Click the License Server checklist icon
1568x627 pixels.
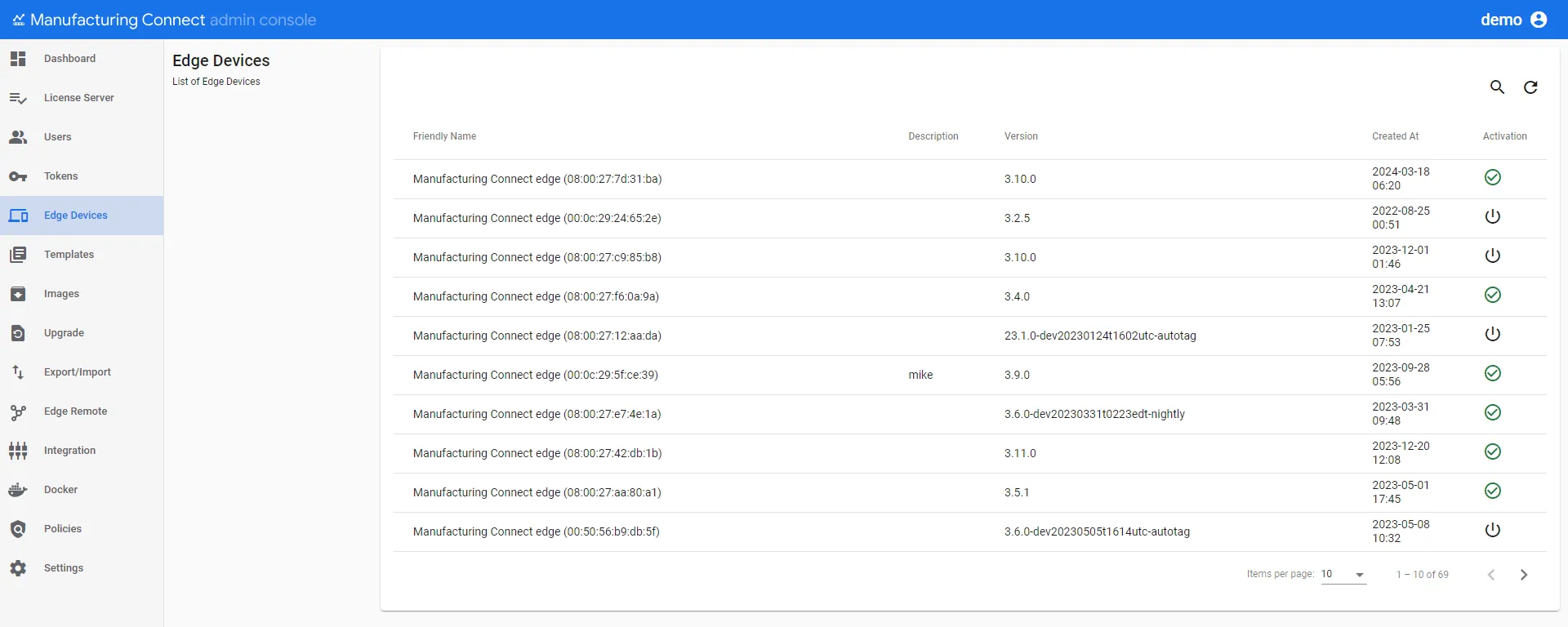click(18, 98)
